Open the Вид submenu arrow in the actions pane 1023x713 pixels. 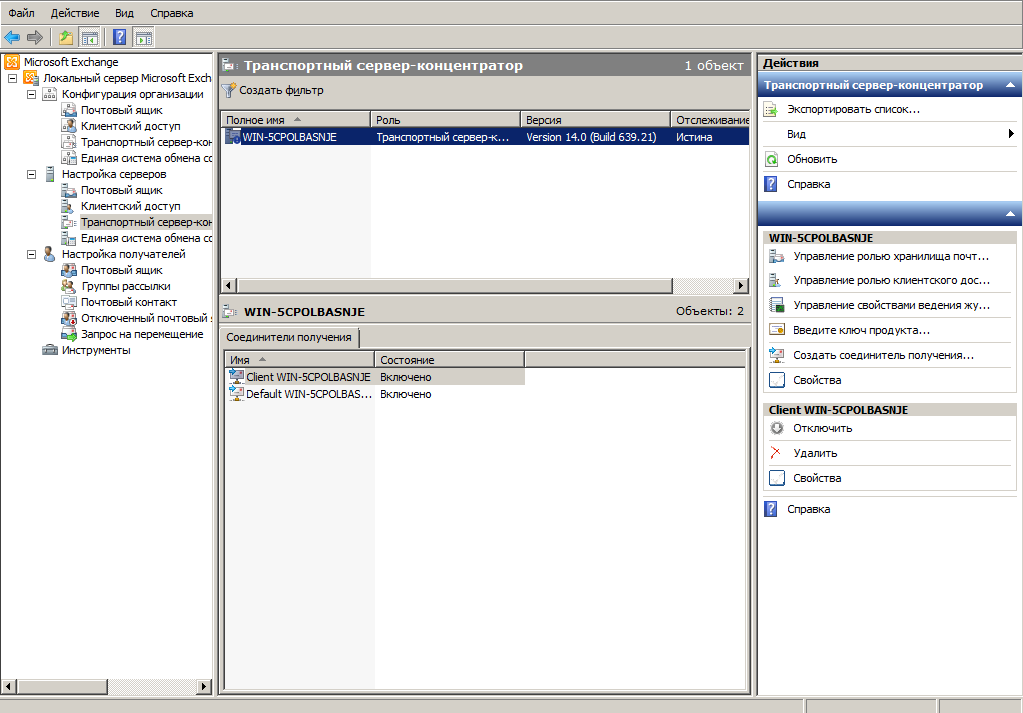1011,134
